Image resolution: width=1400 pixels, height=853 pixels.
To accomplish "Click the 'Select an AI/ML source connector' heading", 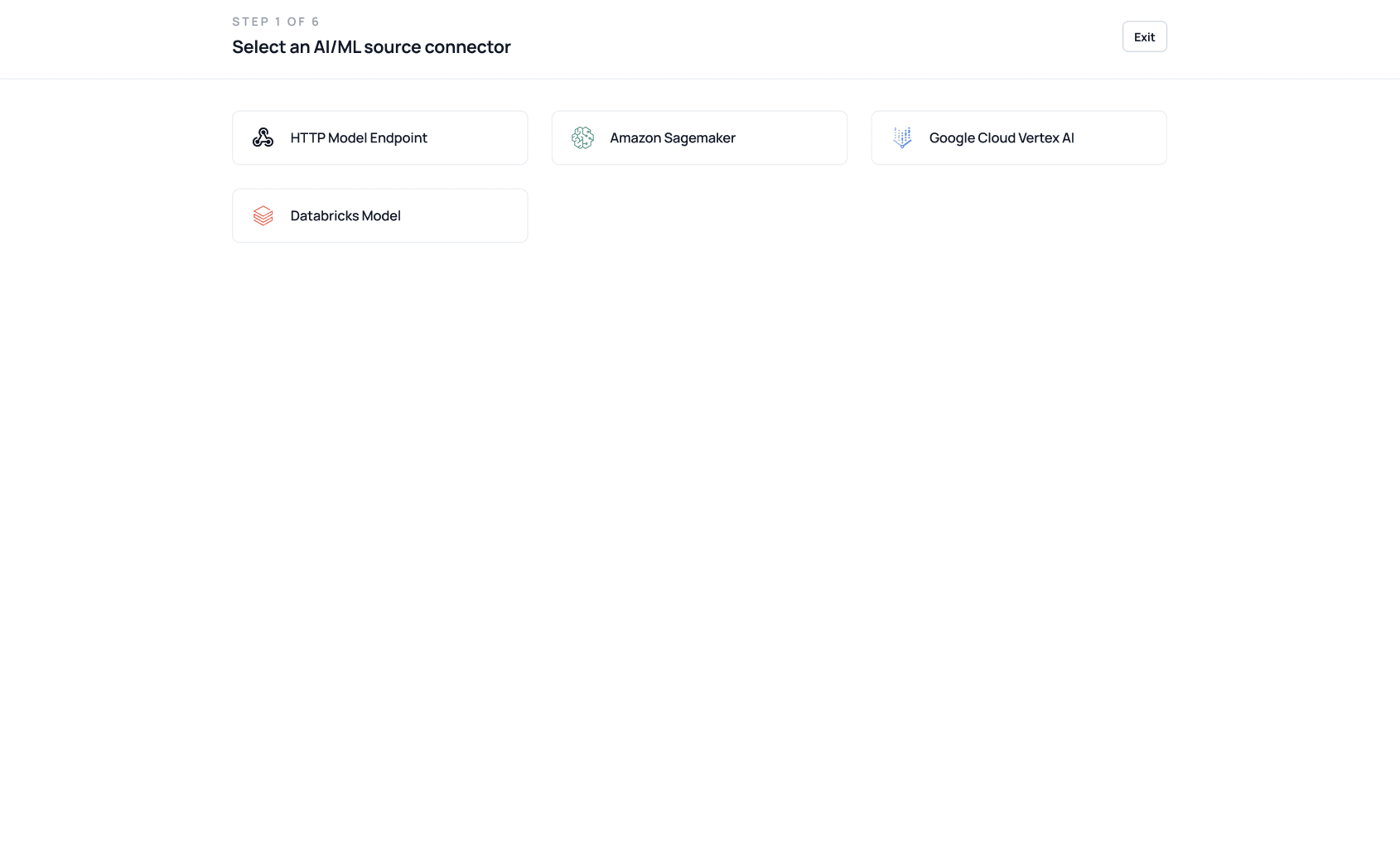I will [x=371, y=47].
